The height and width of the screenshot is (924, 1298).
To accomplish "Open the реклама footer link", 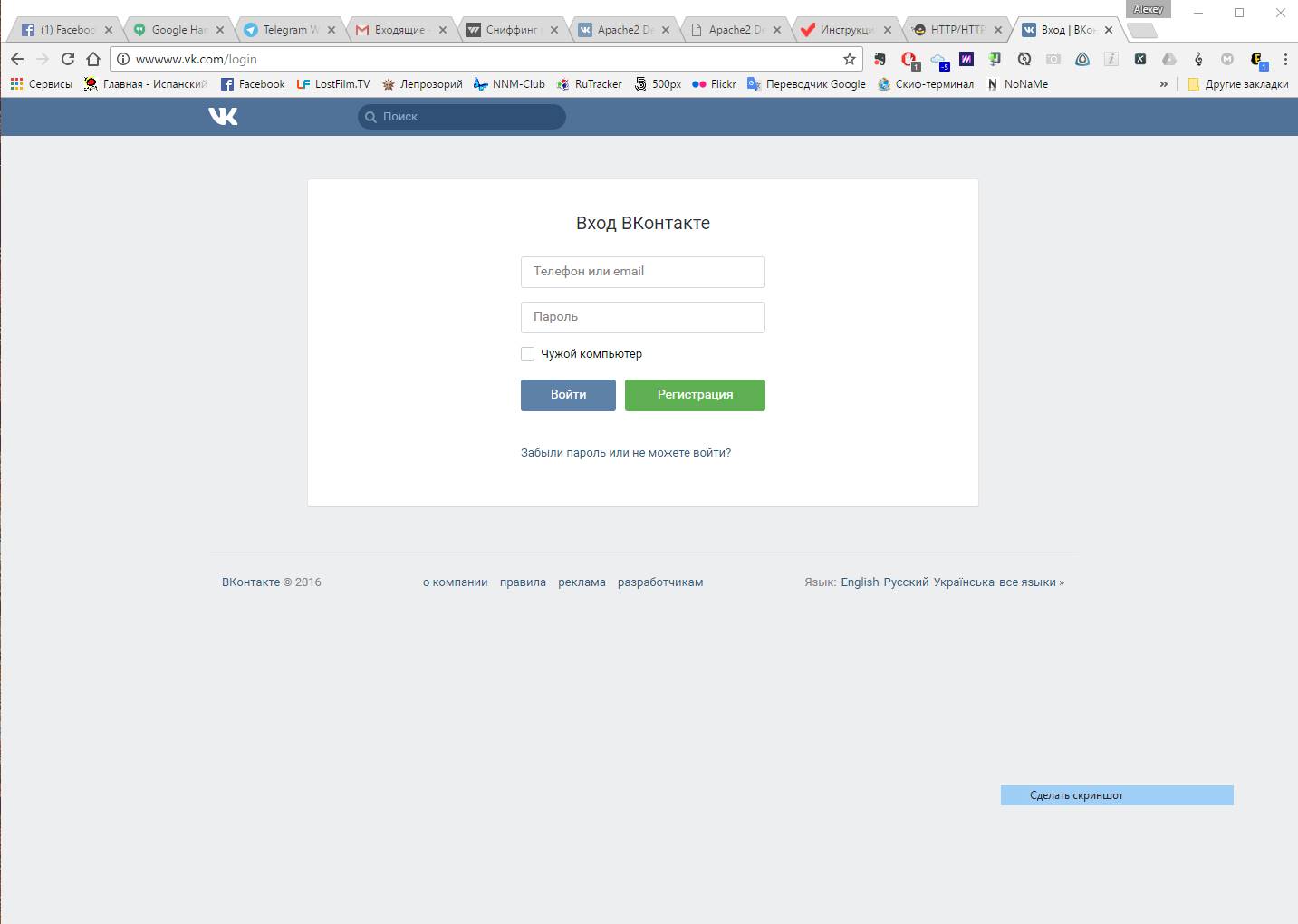I will point(582,582).
